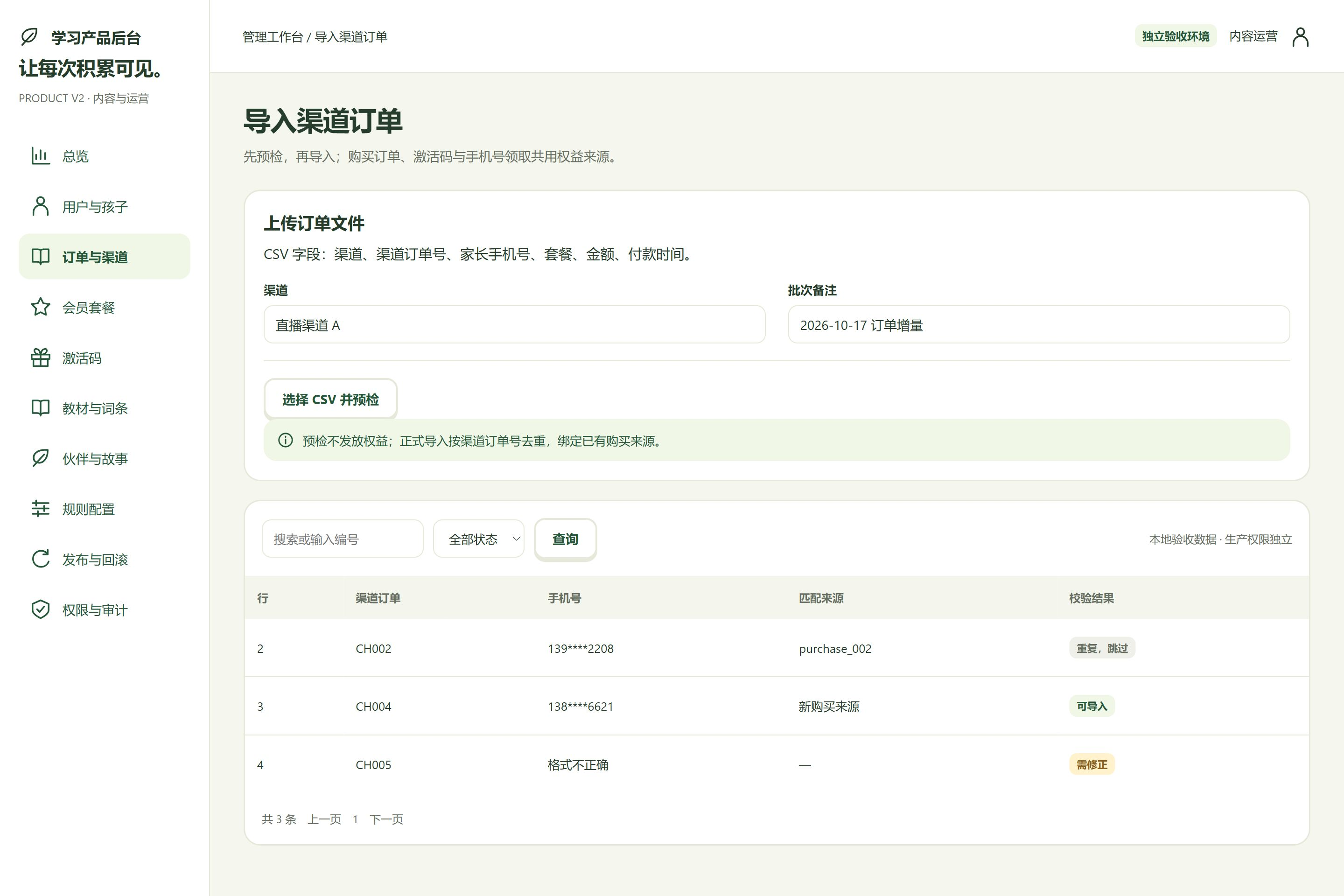Click the 管理工作台 breadcrumb link
The height and width of the screenshot is (896, 1344).
tap(273, 36)
